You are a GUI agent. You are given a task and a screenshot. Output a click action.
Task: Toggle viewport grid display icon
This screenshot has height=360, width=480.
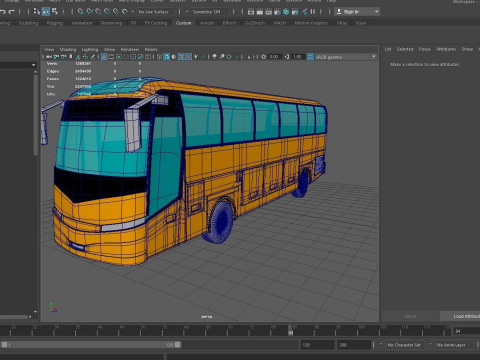(104, 57)
